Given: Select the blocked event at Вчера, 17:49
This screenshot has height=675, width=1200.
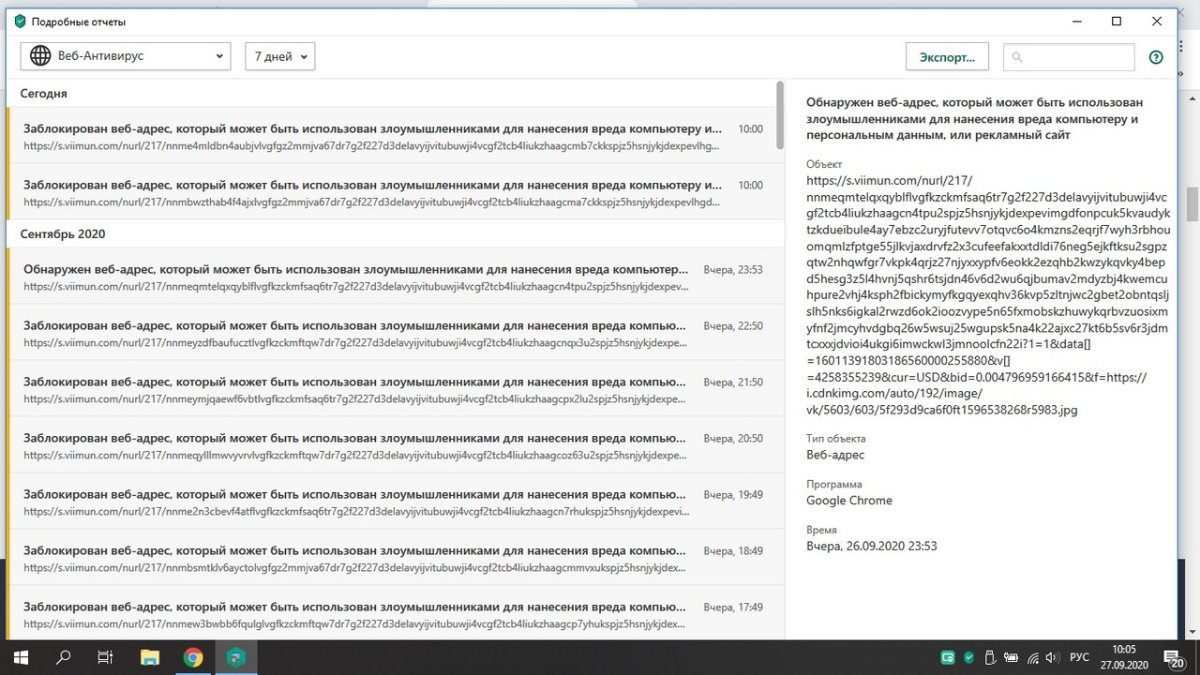Looking at the screenshot, I should pos(393,612).
